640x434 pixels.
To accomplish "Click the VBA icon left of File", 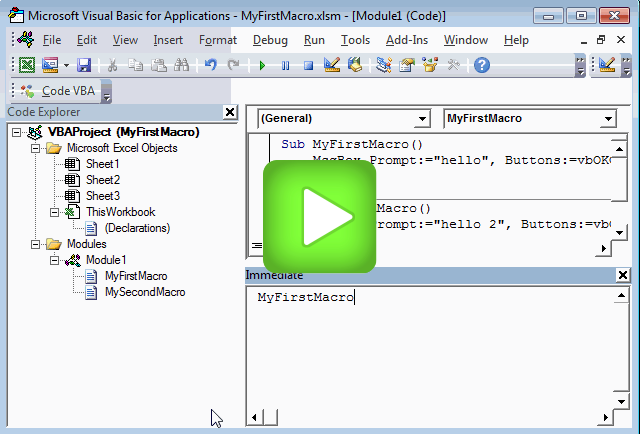I will (26, 40).
